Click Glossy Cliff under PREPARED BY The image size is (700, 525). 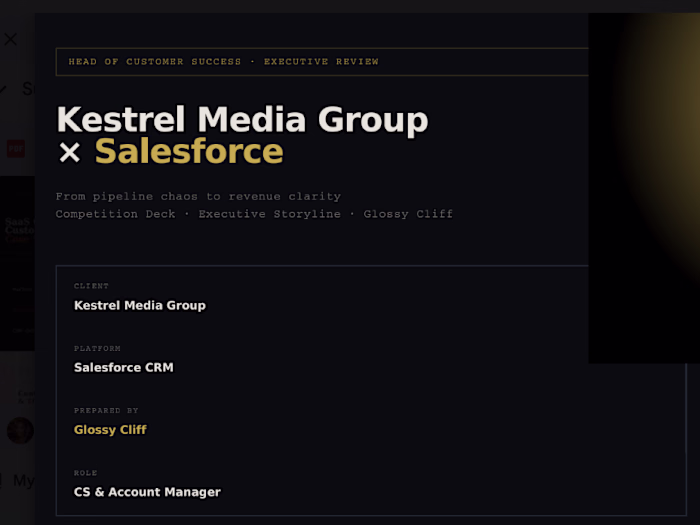110,429
